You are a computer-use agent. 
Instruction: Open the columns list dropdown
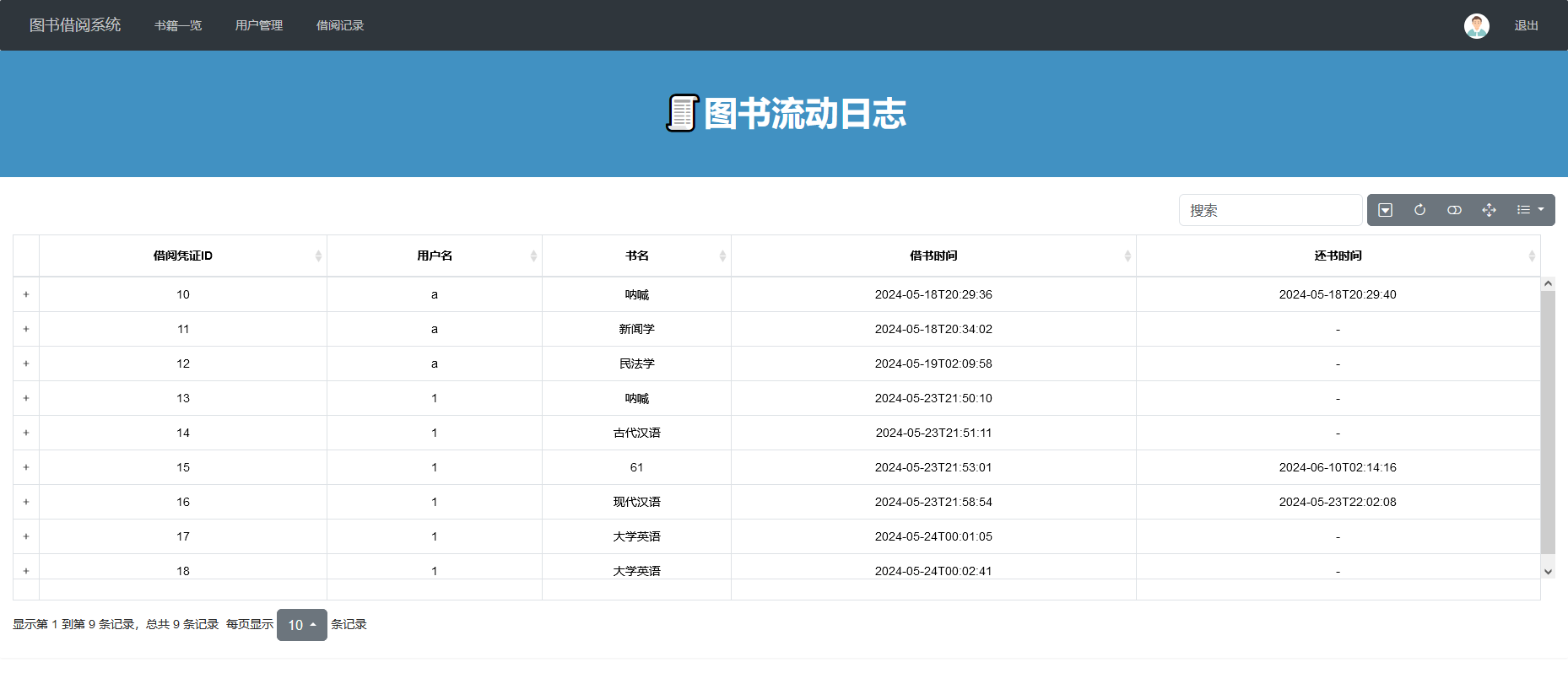pos(1529,210)
